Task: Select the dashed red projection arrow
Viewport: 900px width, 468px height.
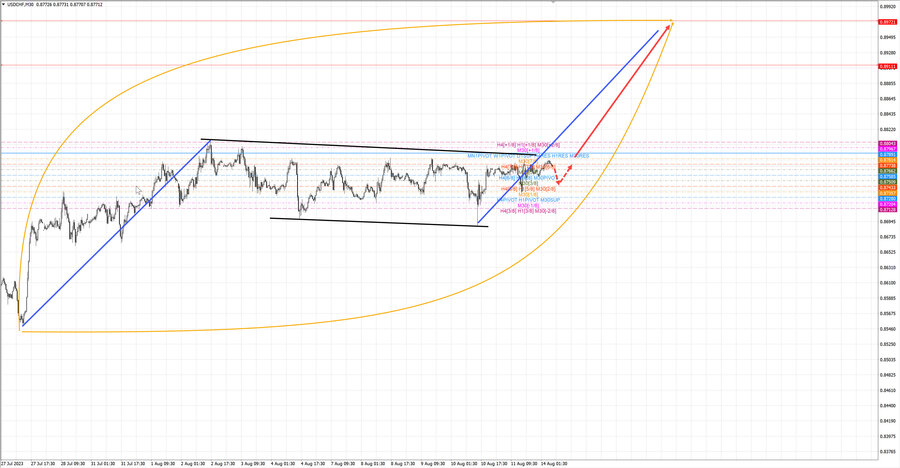Action: point(564,175)
